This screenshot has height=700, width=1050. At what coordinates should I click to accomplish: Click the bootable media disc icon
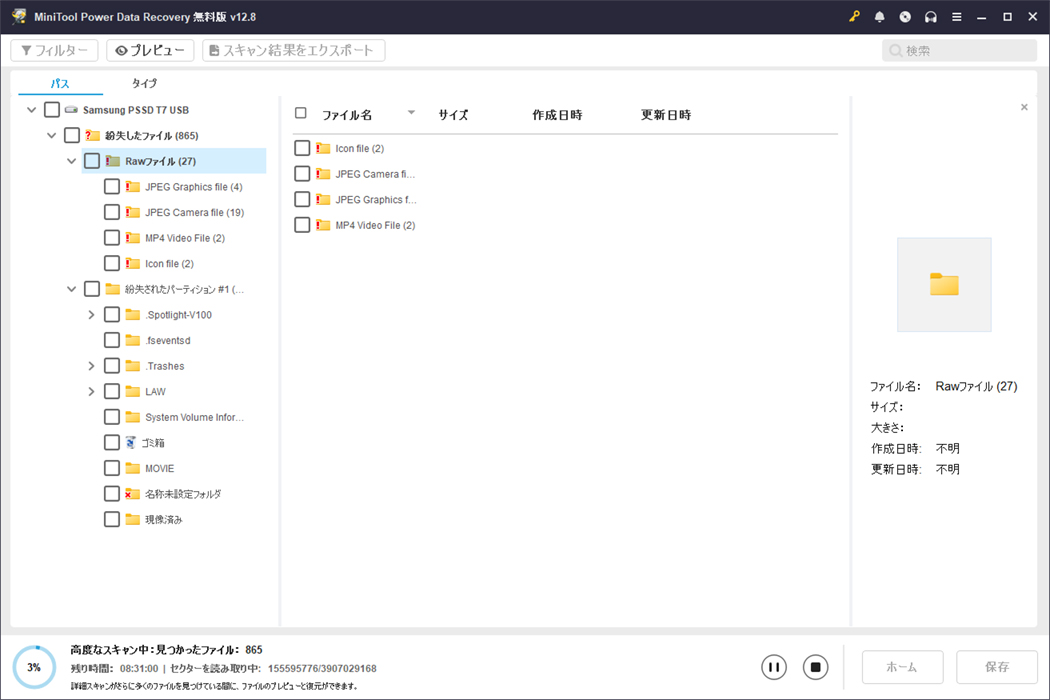tap(905, 17)
